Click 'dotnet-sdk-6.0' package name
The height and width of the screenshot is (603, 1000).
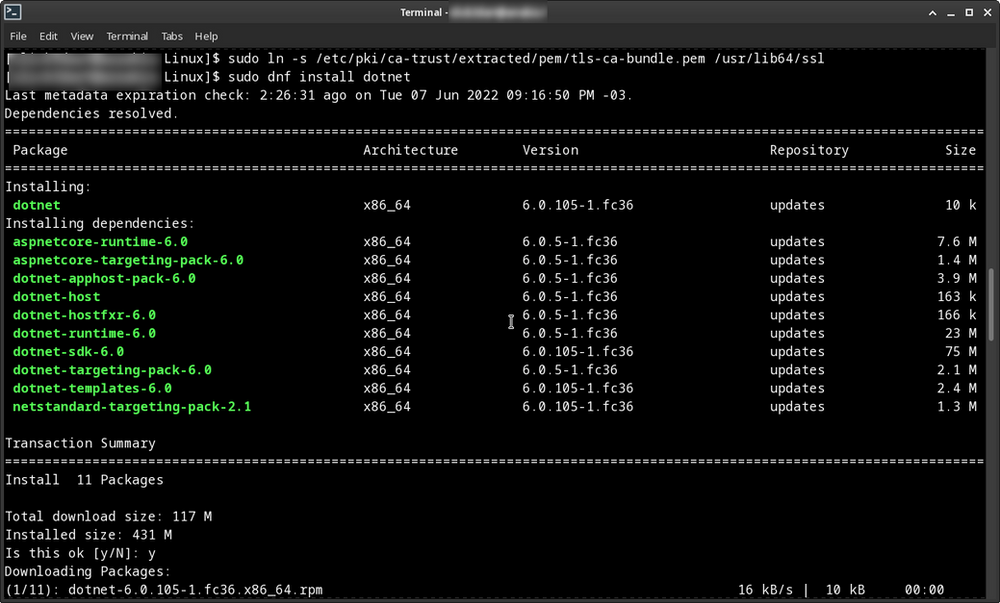point(68,352)
